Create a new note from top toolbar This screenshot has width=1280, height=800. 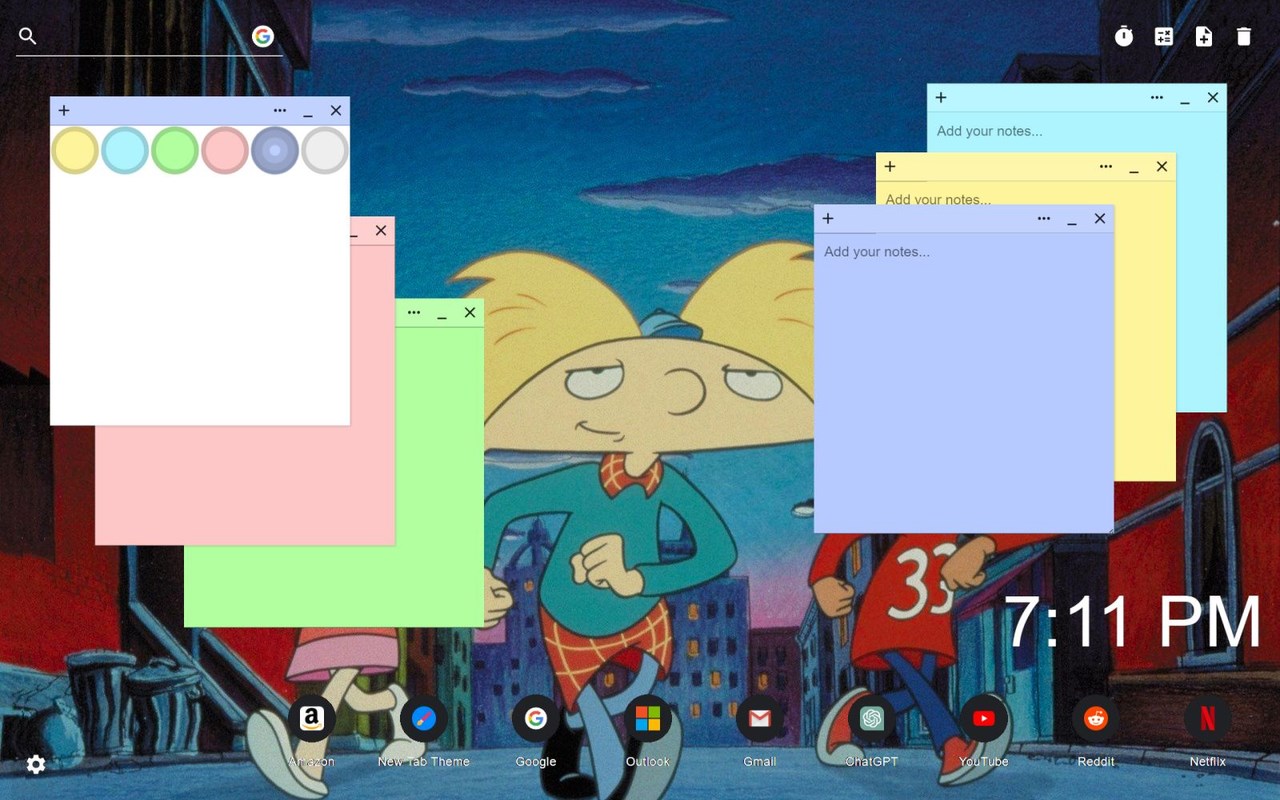click(1204, 37)
